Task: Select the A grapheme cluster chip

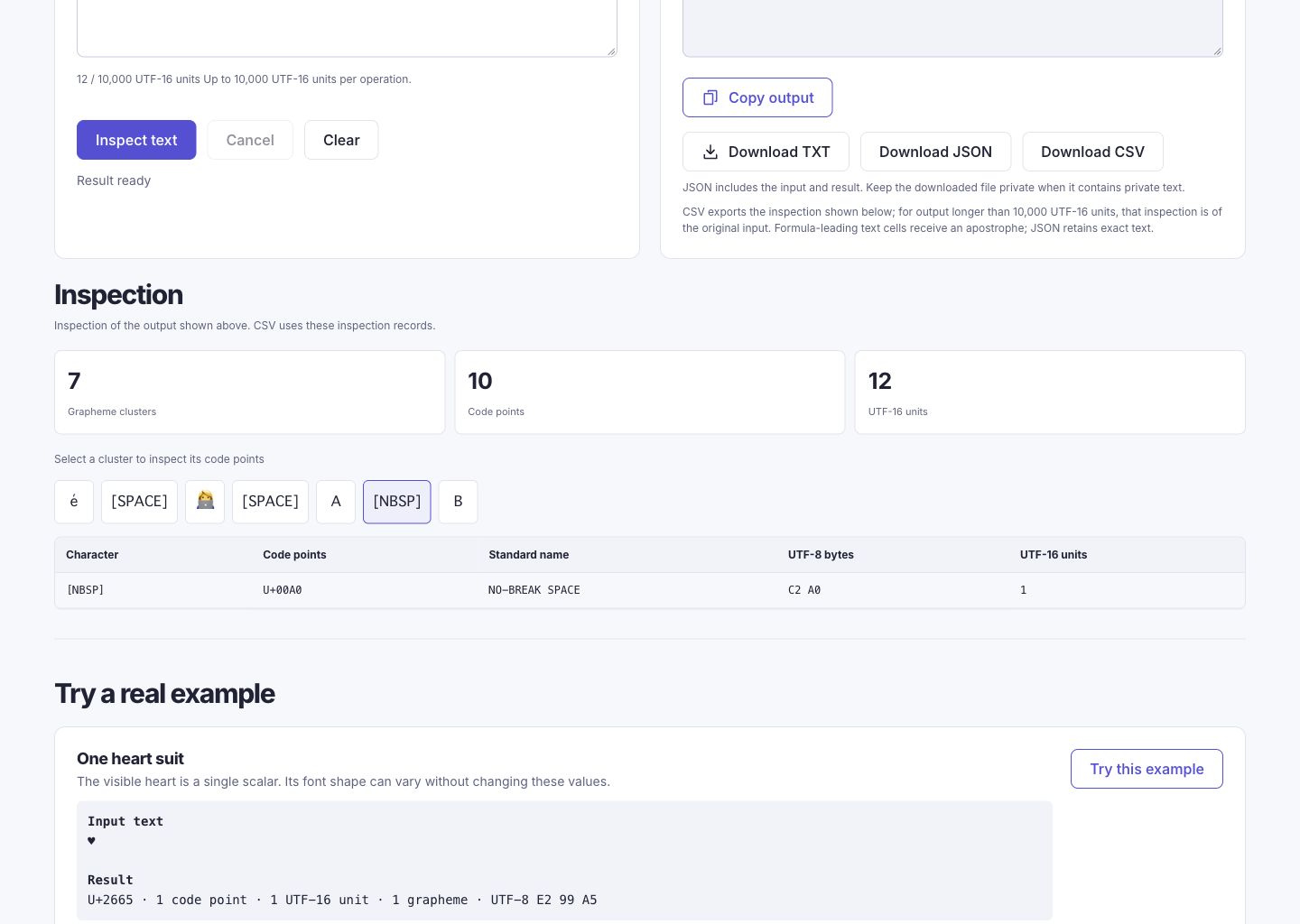Action: (336, 502)
